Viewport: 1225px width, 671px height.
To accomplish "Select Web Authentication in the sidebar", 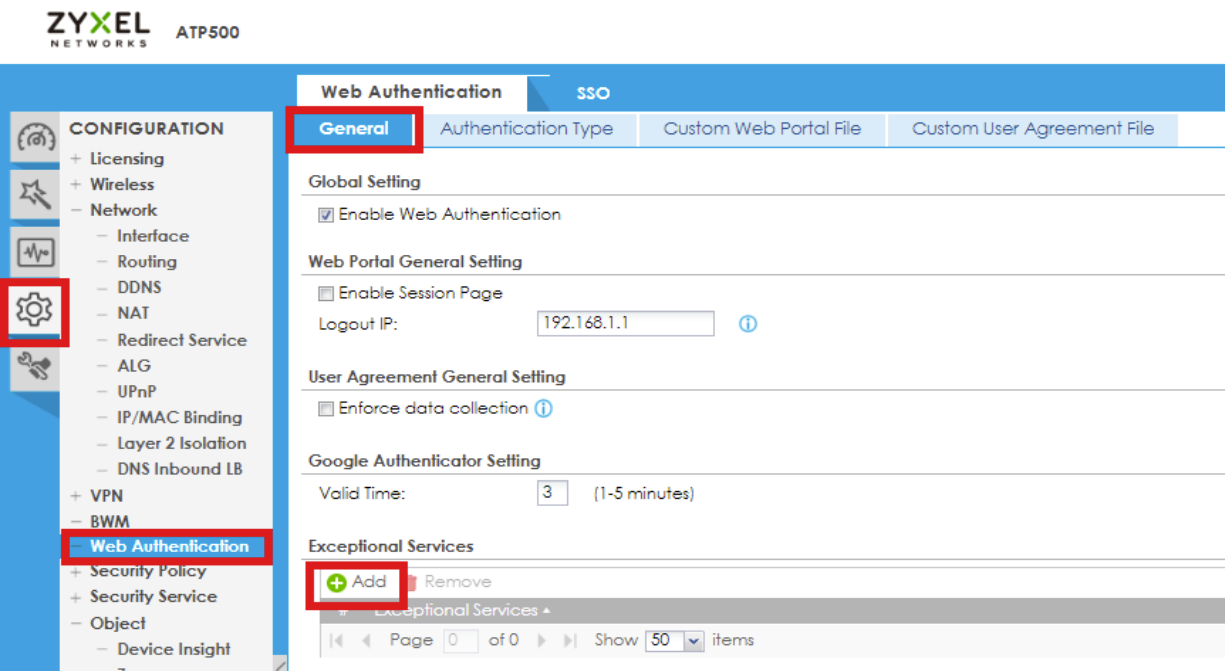I will 169,547.
